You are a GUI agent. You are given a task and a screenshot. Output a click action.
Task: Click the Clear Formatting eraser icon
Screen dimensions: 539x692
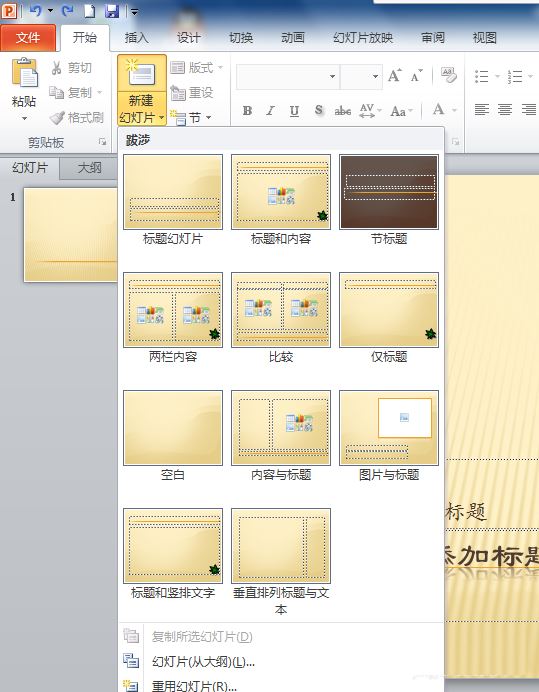[x=448, y=75]
